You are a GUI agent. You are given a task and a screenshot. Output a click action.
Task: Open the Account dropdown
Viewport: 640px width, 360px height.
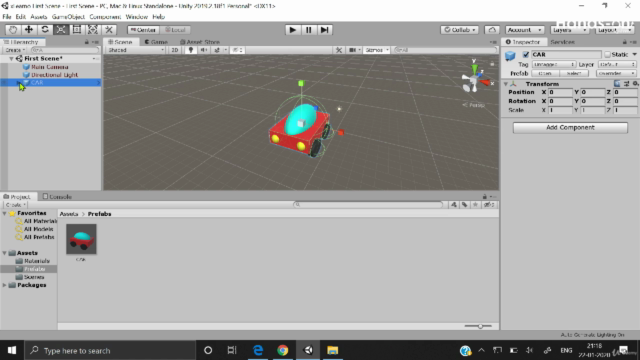pyautogui.click(x=524, y=30)
